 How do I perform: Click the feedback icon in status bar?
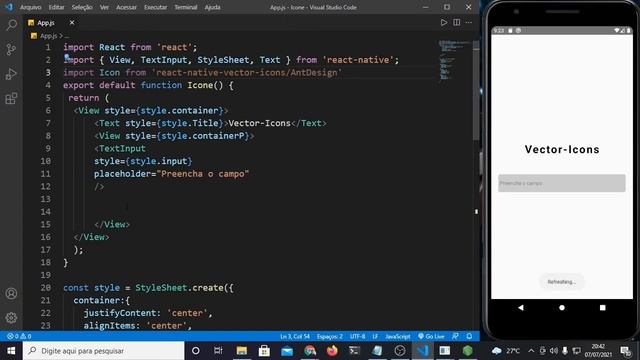456,336
